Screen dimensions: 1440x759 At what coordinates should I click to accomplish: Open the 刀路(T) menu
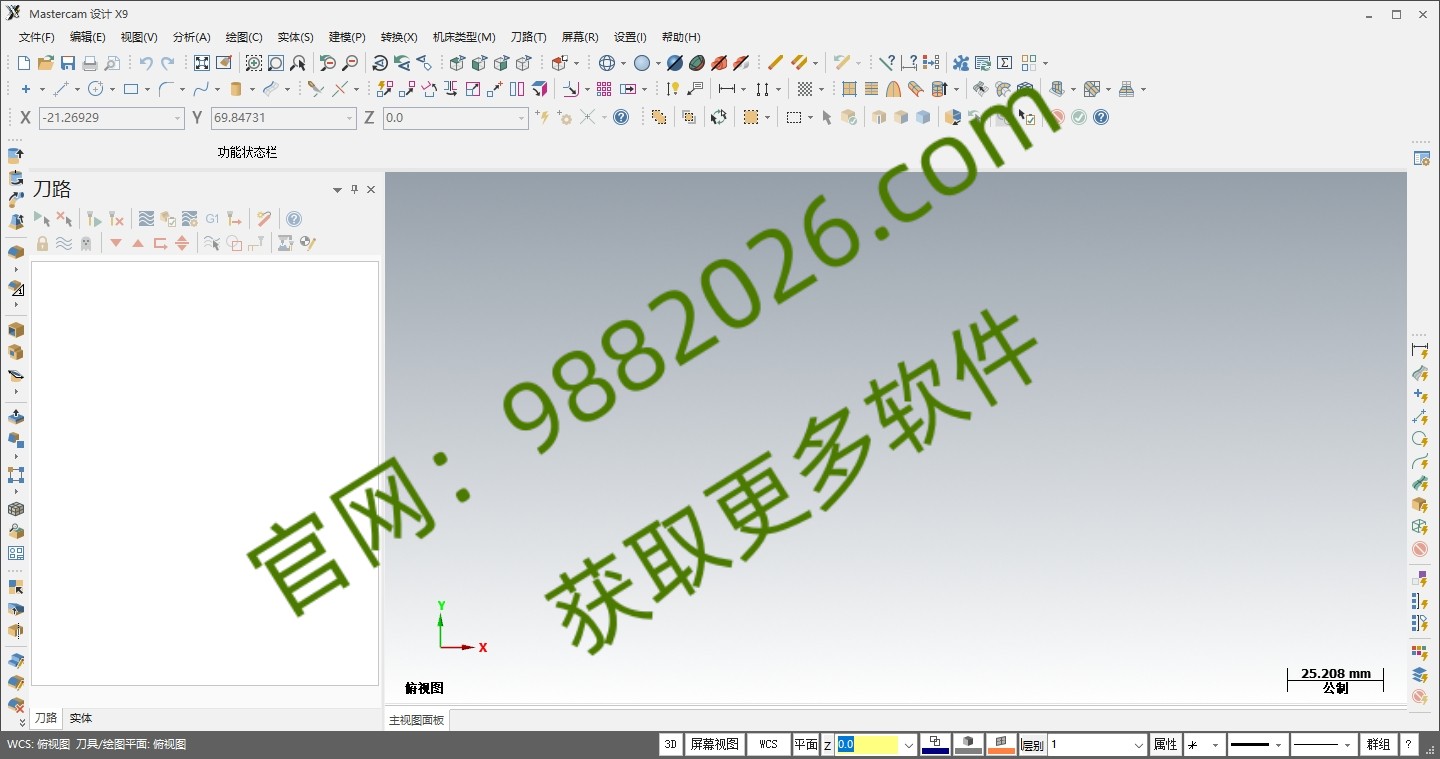coord(529,37)
